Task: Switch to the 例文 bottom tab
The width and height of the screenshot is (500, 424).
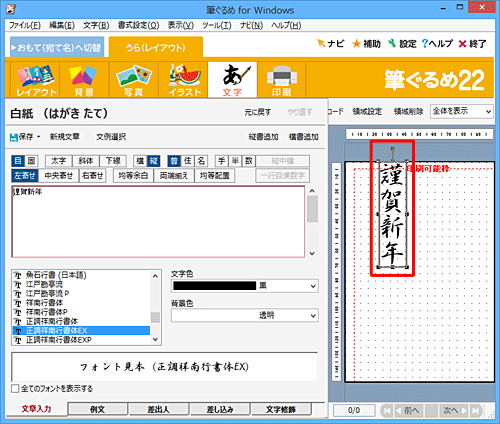Action: tap(97, 409)
